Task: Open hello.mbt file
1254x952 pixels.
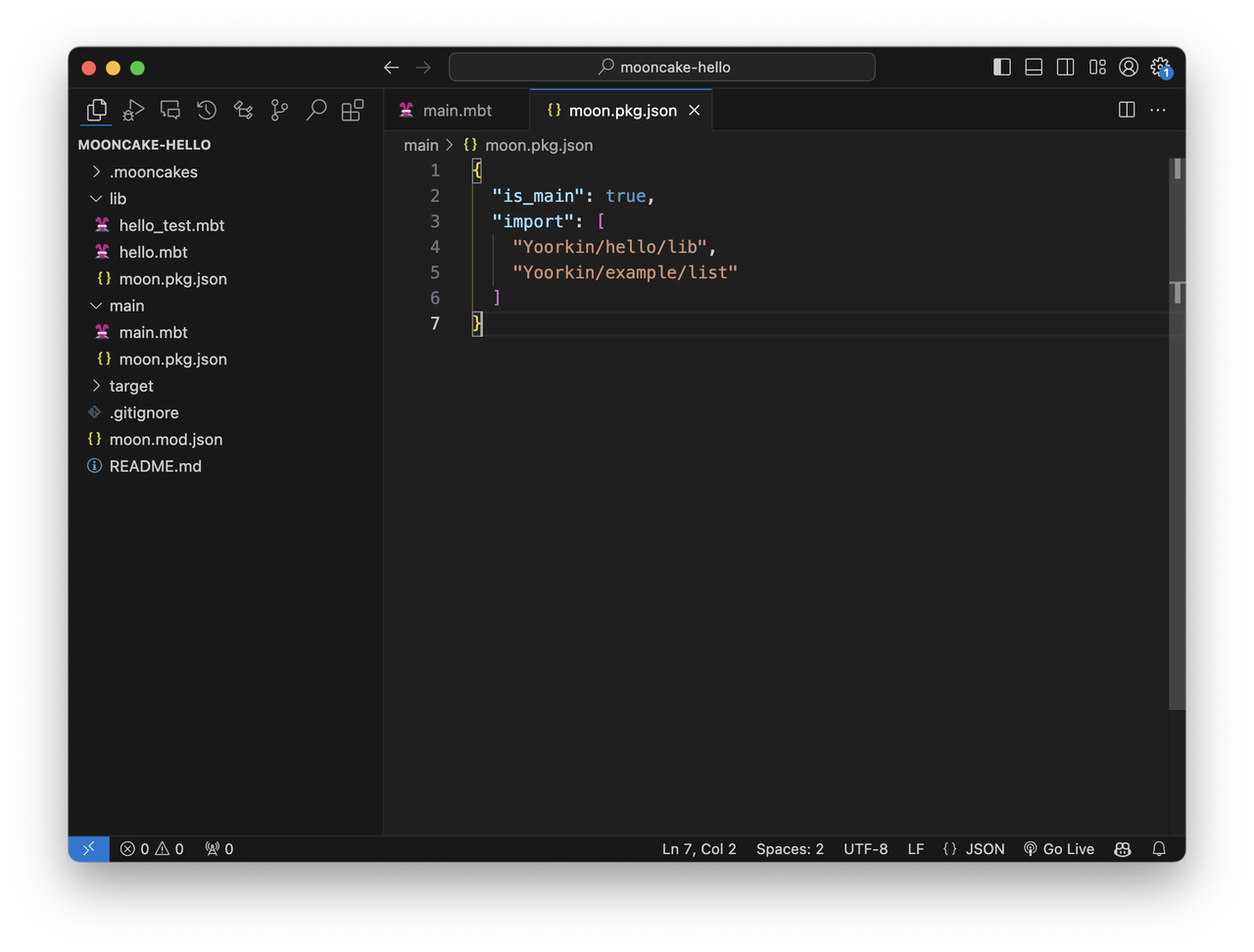Action: 225,252
